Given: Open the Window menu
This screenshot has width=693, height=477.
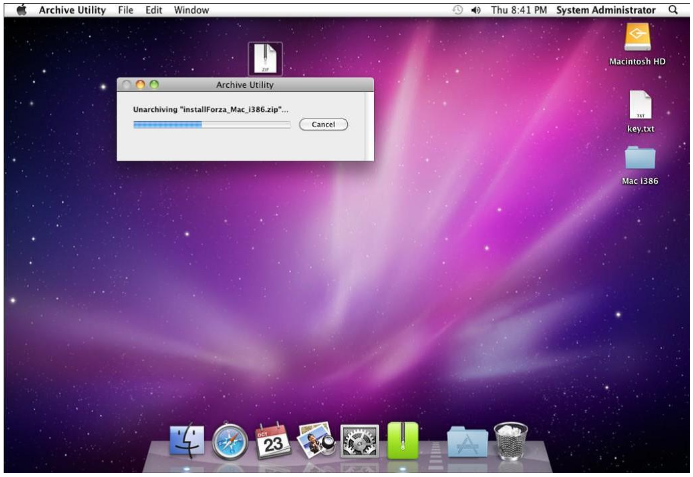Looking at the screenshot, I should click(x=191, y=10).
